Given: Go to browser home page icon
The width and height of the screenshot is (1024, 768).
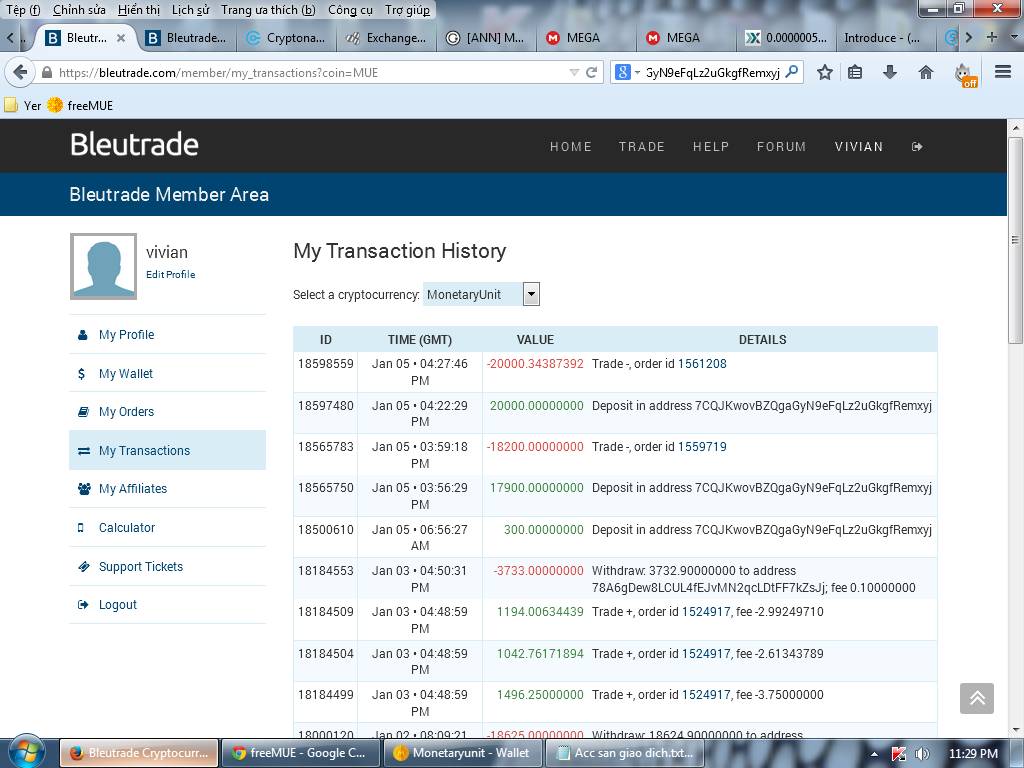Looking at the screenshot, I should [925, 72].
